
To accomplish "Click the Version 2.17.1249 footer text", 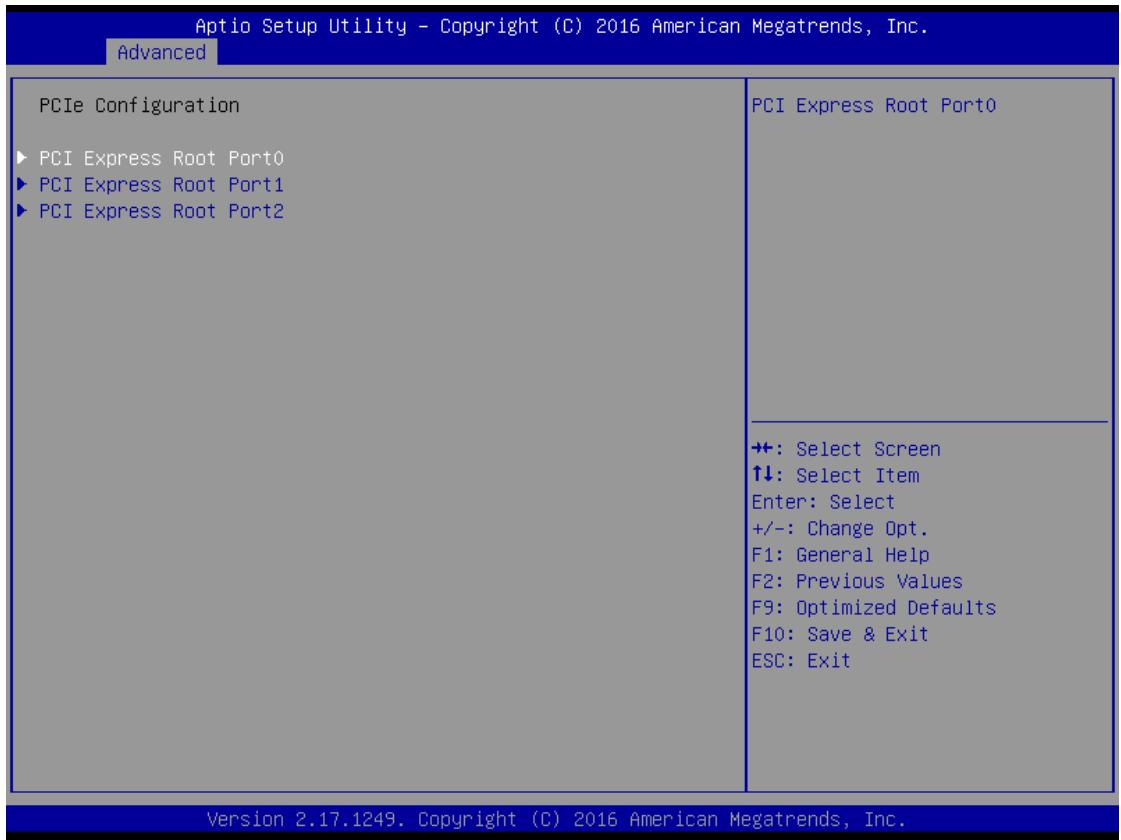I will click(556, 819).
